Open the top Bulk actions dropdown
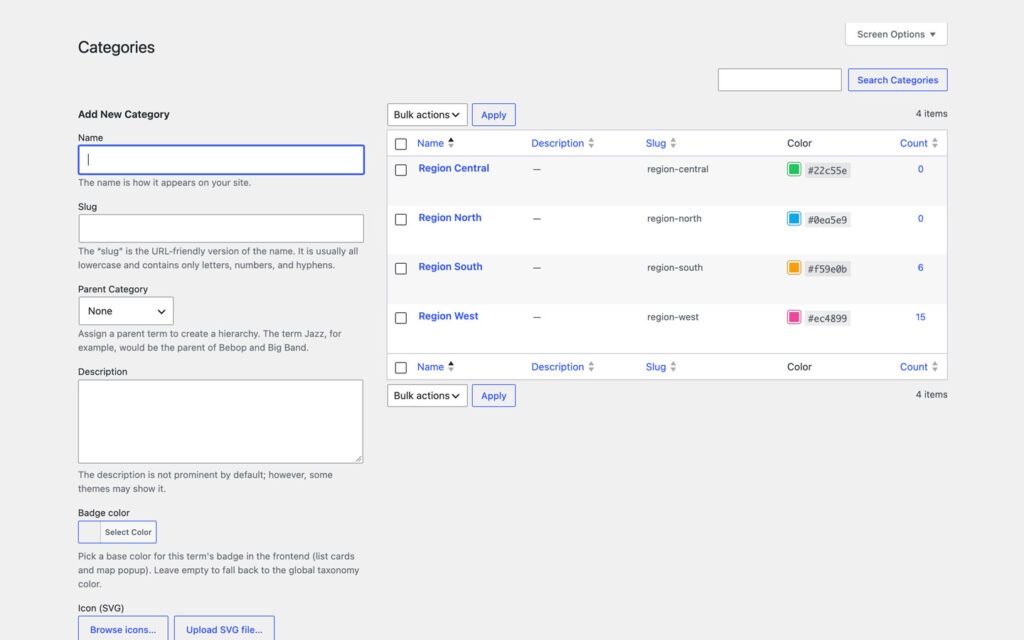 point(427,114)
